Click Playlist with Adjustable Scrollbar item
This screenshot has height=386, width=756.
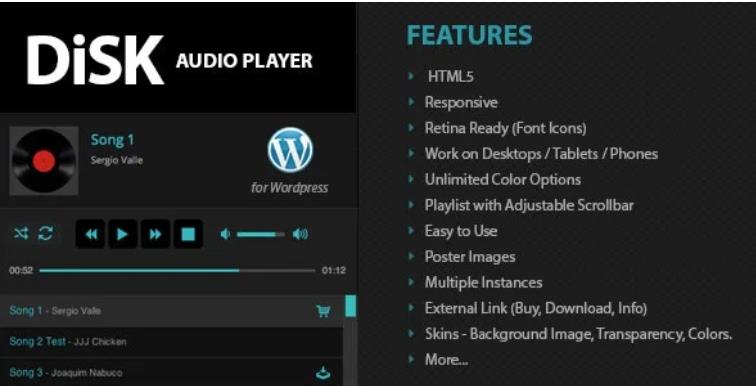tap(529, 205)
